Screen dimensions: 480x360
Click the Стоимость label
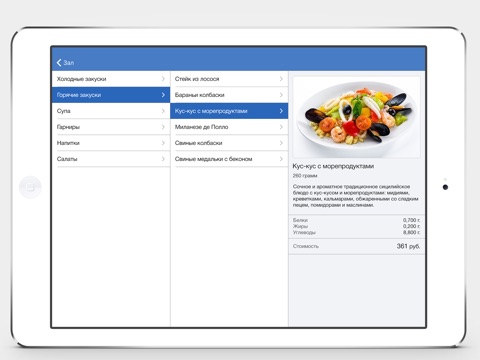point(306,246)
